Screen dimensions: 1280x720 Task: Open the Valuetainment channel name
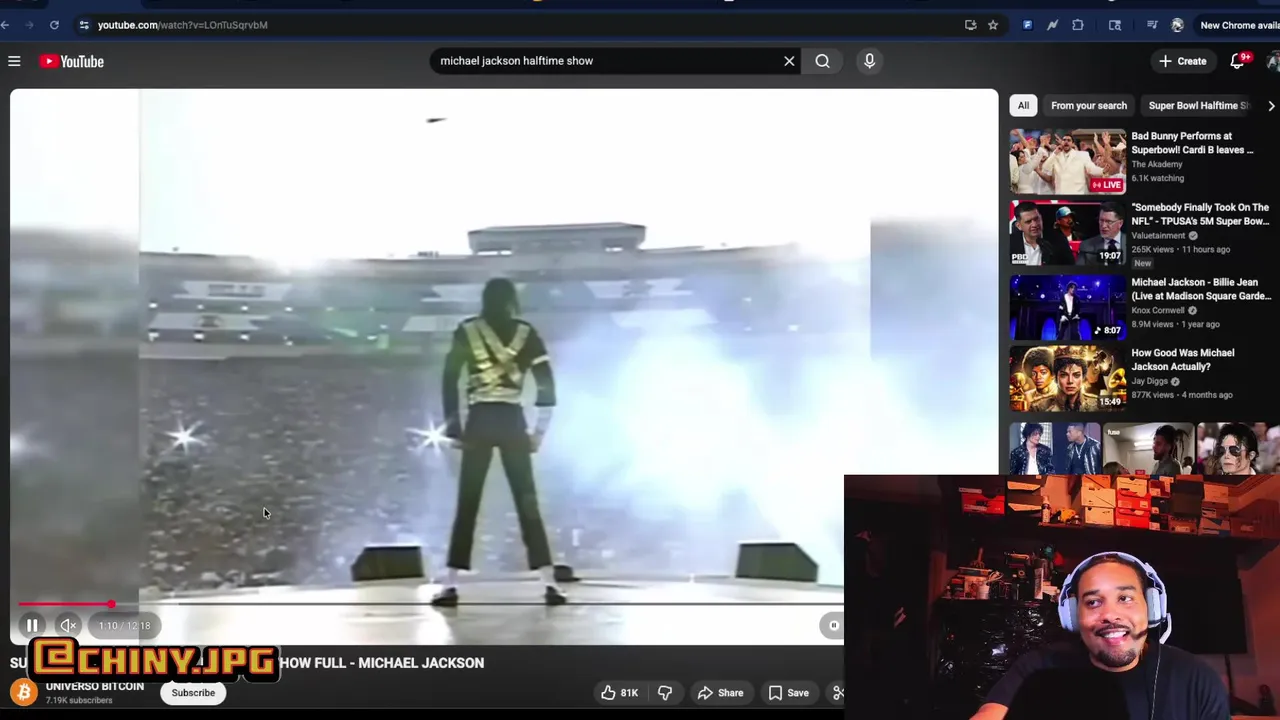1158,236
